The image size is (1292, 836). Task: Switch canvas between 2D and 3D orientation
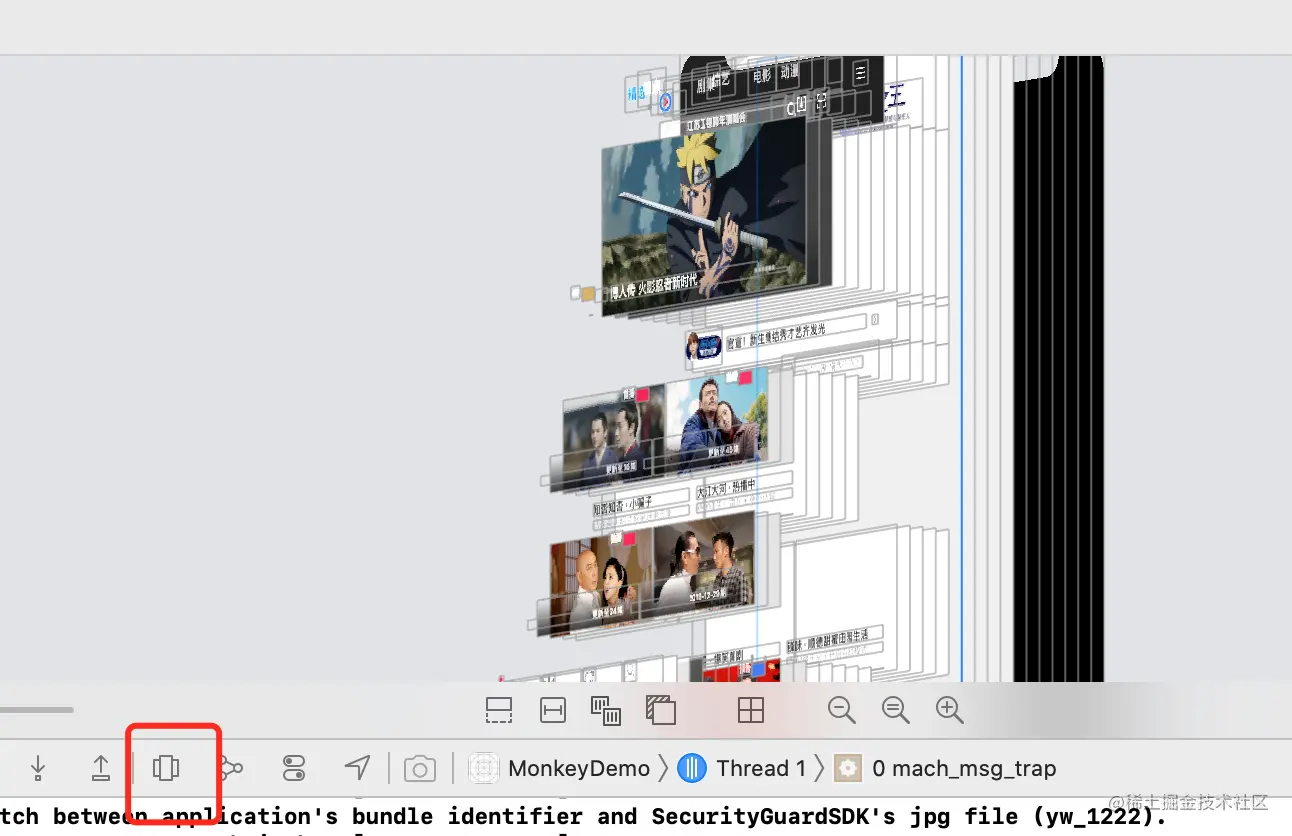[x=660, y=710]
